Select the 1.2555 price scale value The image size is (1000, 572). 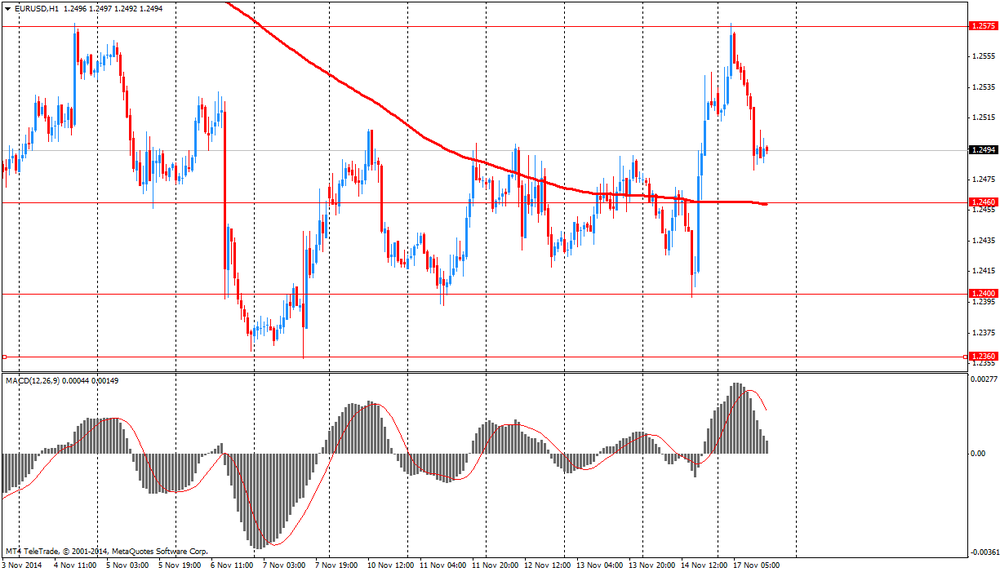coord(983,56)
